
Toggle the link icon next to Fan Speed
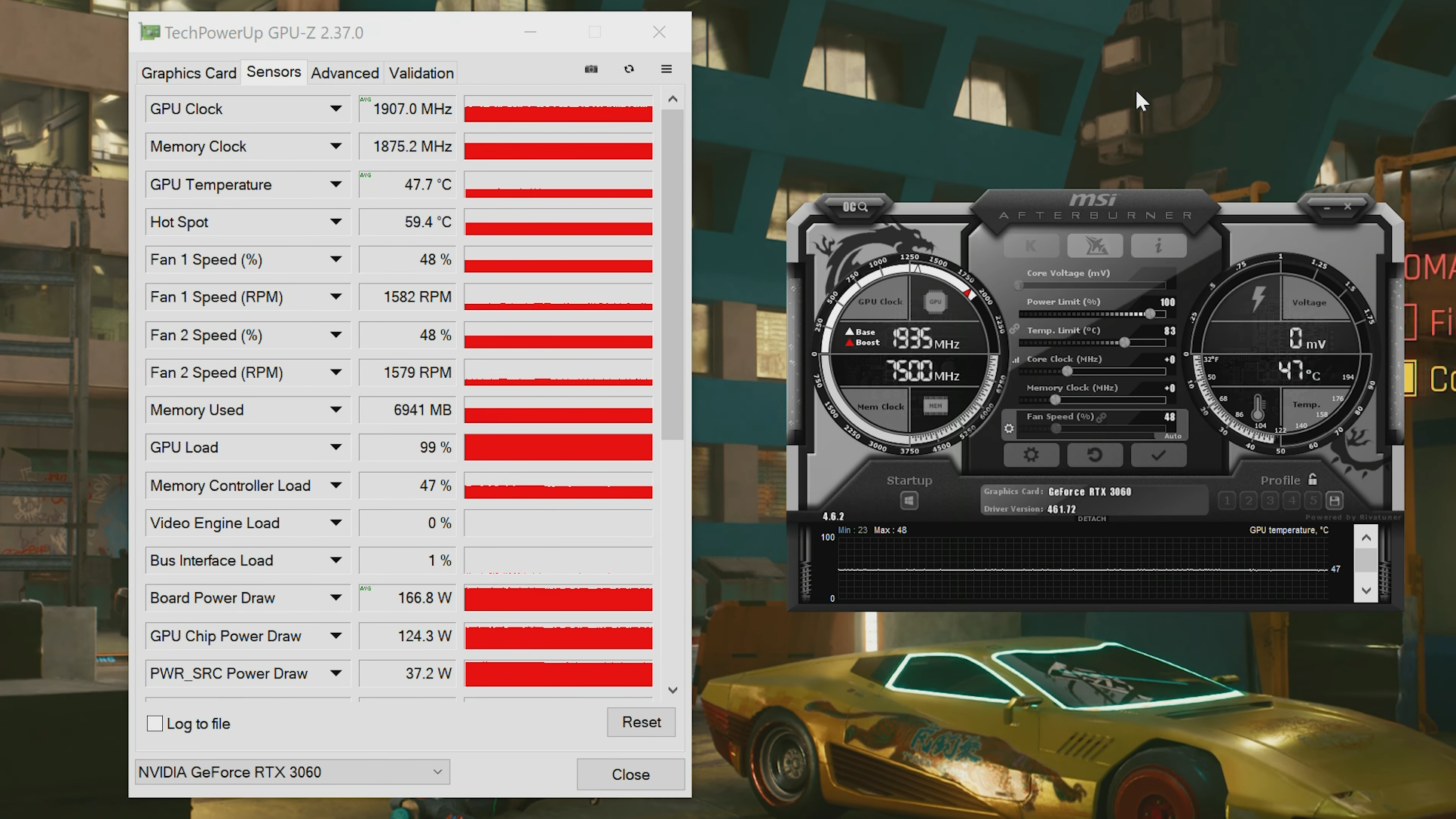pyautogui.click(x=1102, y=417)
